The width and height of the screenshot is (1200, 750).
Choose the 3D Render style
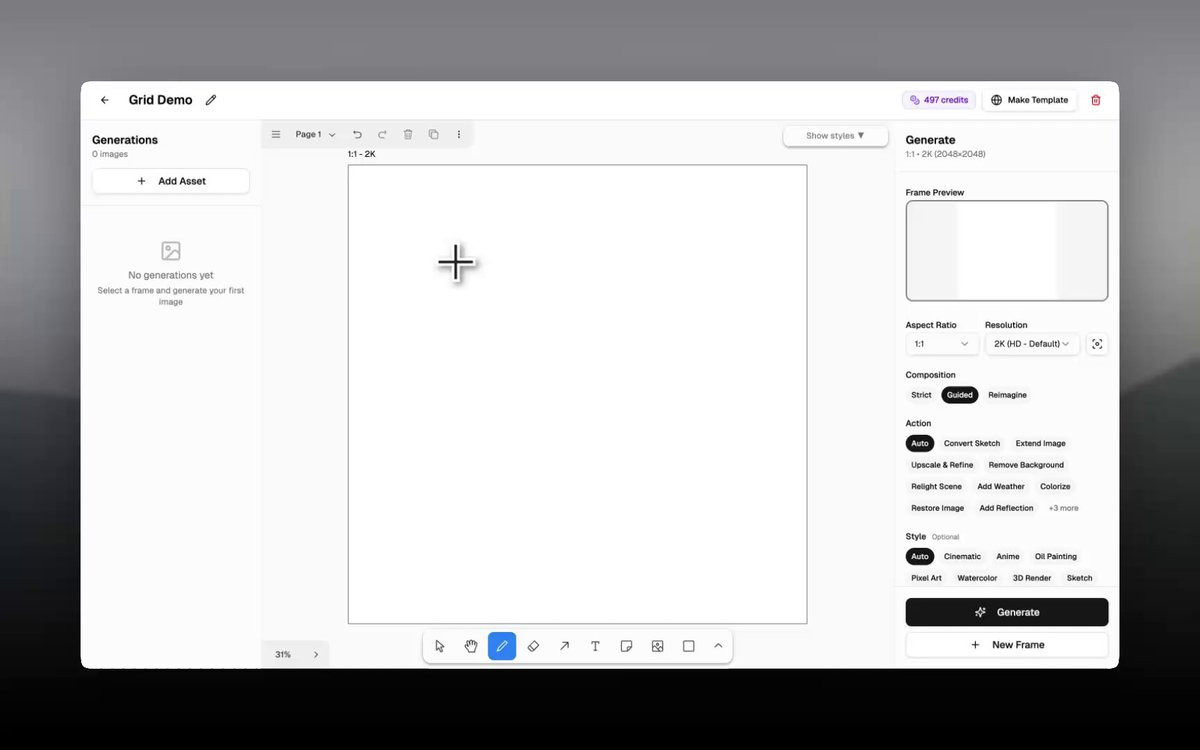pyautogui.click(x=1032, y=578)
